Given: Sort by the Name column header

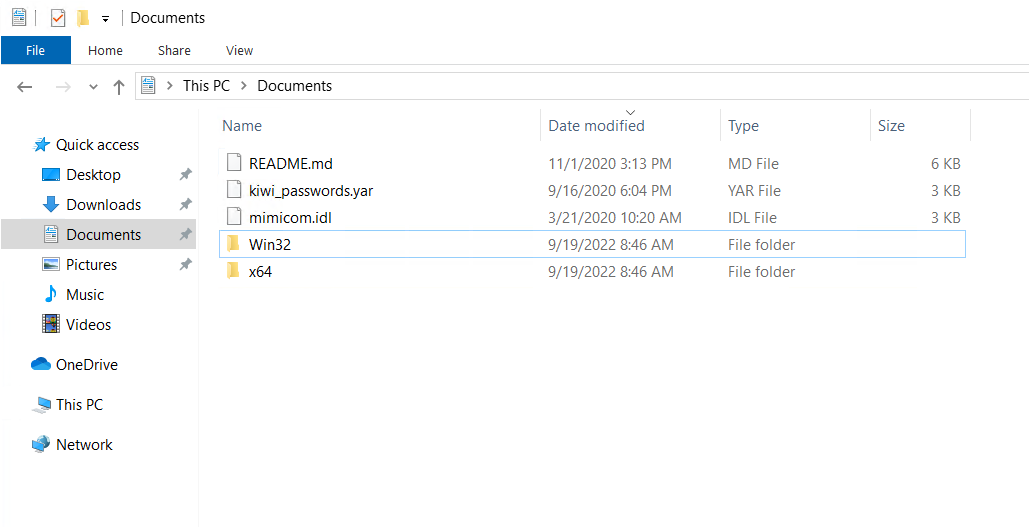Looking at the screenshot, I should pyautogui.click(x=242, y=125).
